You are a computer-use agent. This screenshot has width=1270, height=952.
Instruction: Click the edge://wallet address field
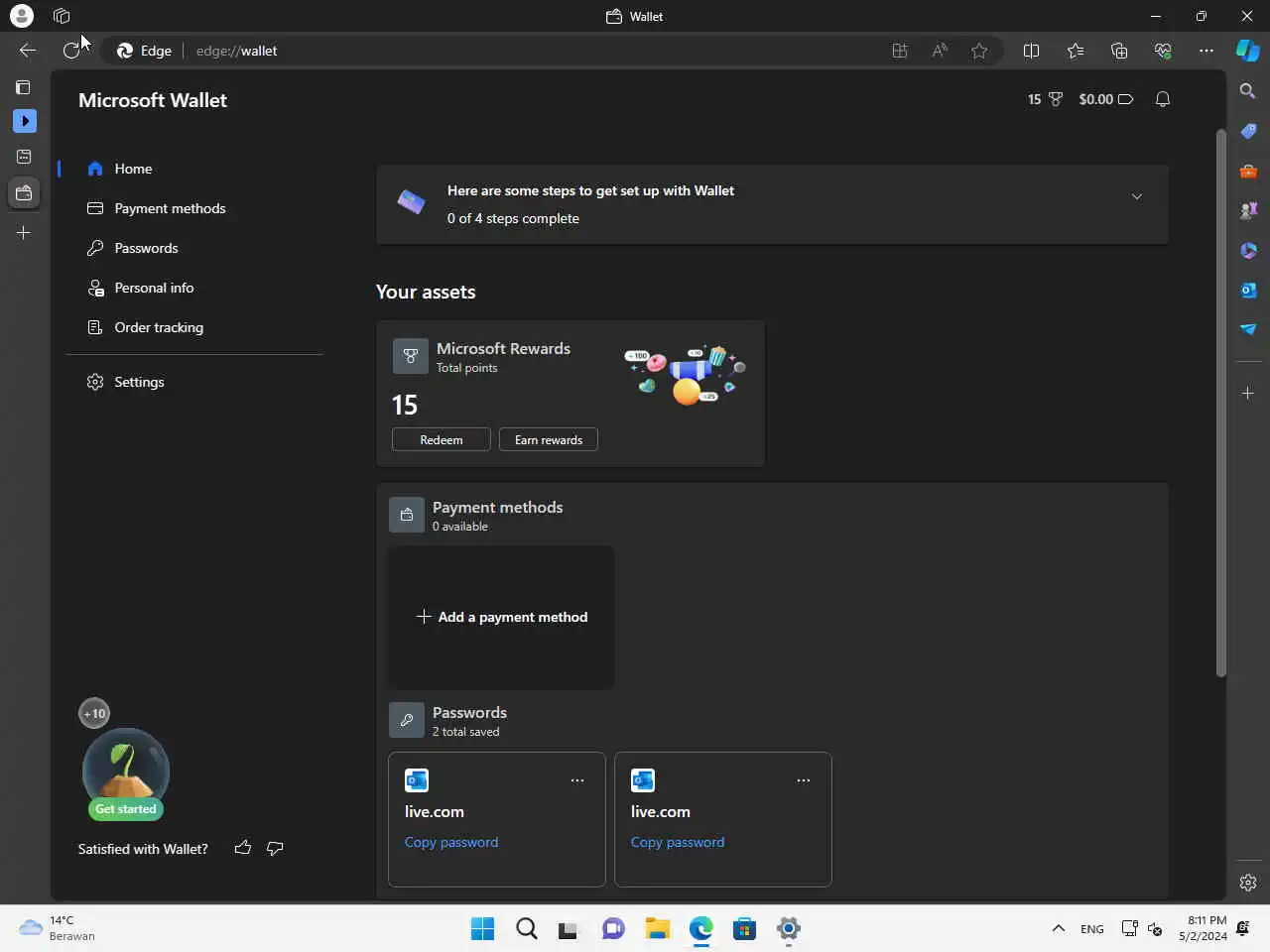(x=236, y=51)
